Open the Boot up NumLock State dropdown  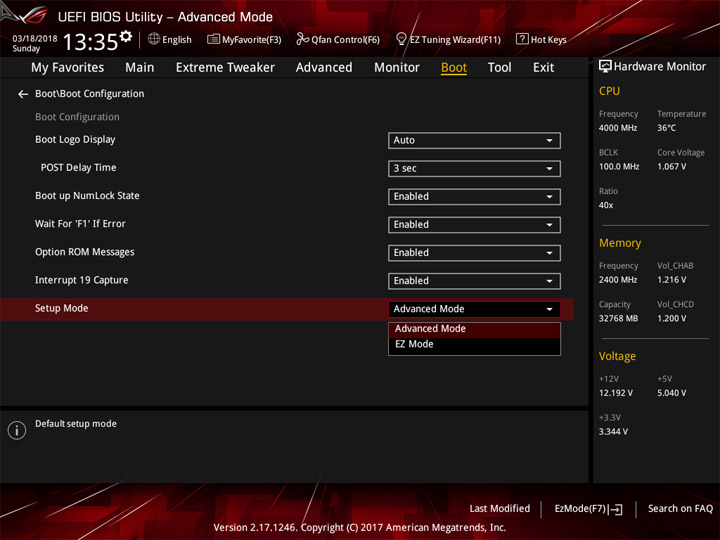[474, 197]
